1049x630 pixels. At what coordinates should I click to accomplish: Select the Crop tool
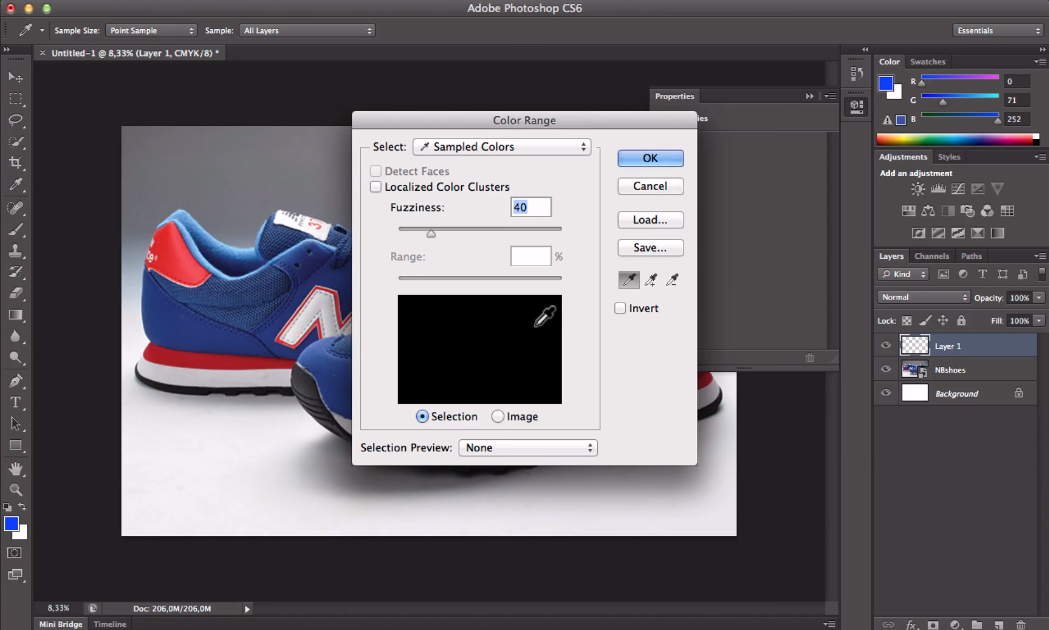coord(15,163)
